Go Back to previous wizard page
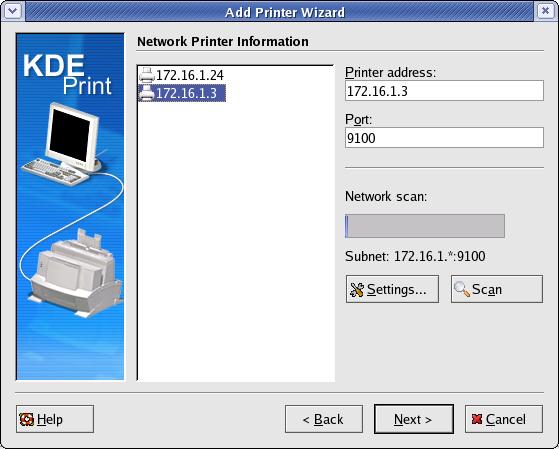 coord(324,419)
